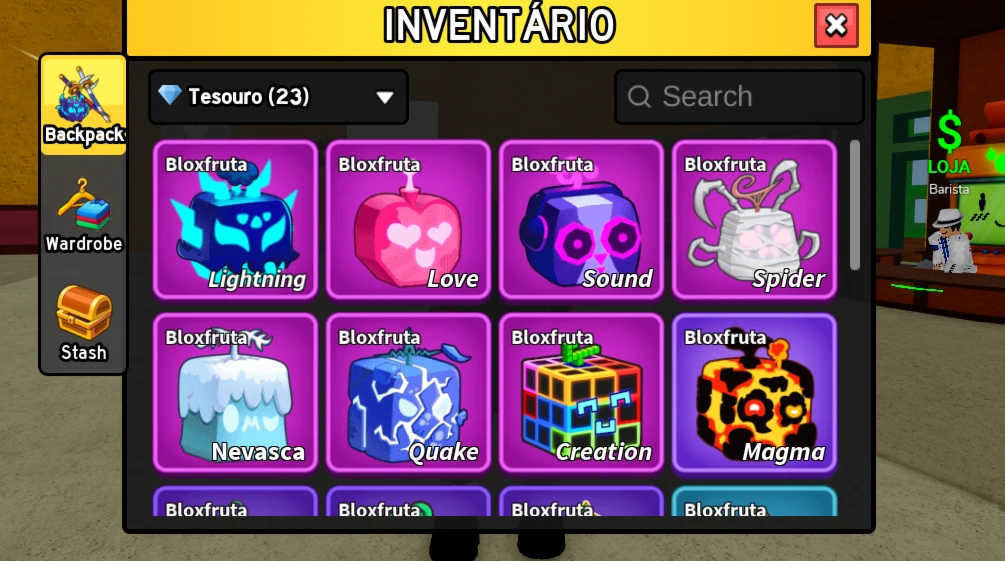Click the inventory vertical scrollbar
Viewport: 1005px width, 561px height.
[854, 205]
